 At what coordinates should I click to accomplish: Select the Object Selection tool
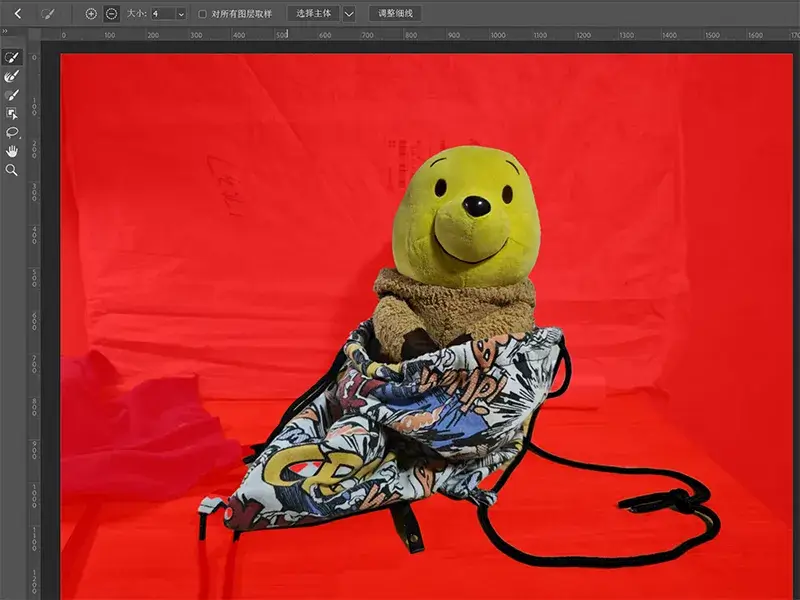(x=12, y=113)
